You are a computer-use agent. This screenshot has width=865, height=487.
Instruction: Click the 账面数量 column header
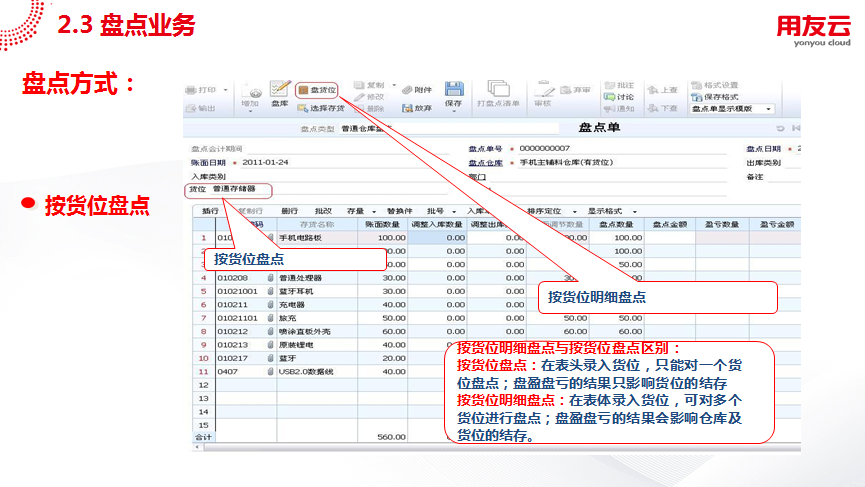point(383,224)
